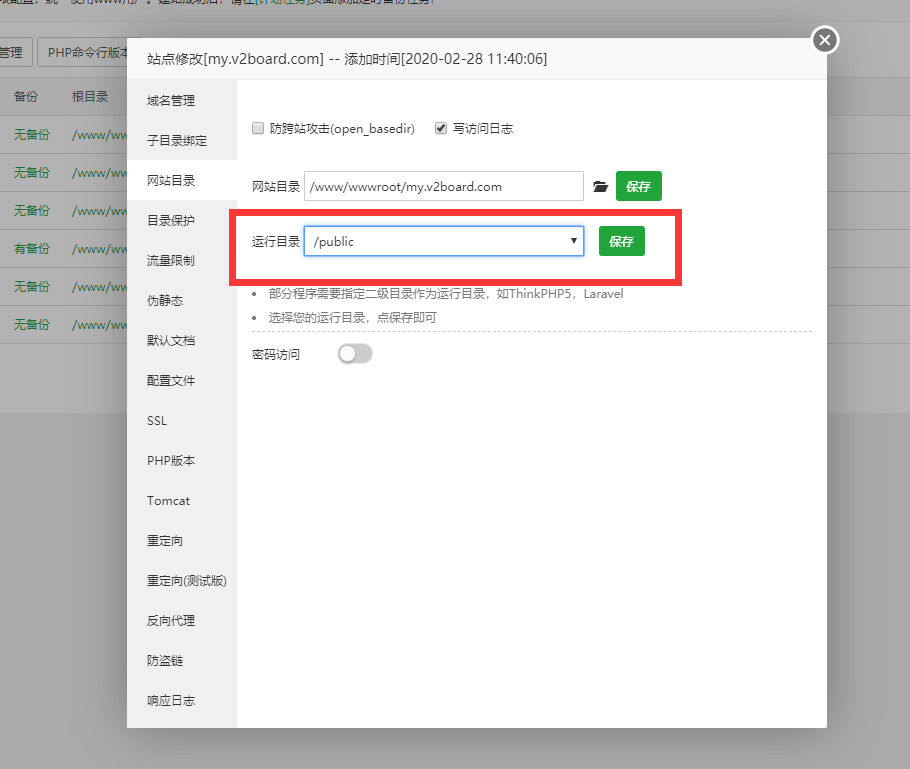
Task: Save the 运行目录 run directory
Action: pyautogui.click(x=621, y=241)
